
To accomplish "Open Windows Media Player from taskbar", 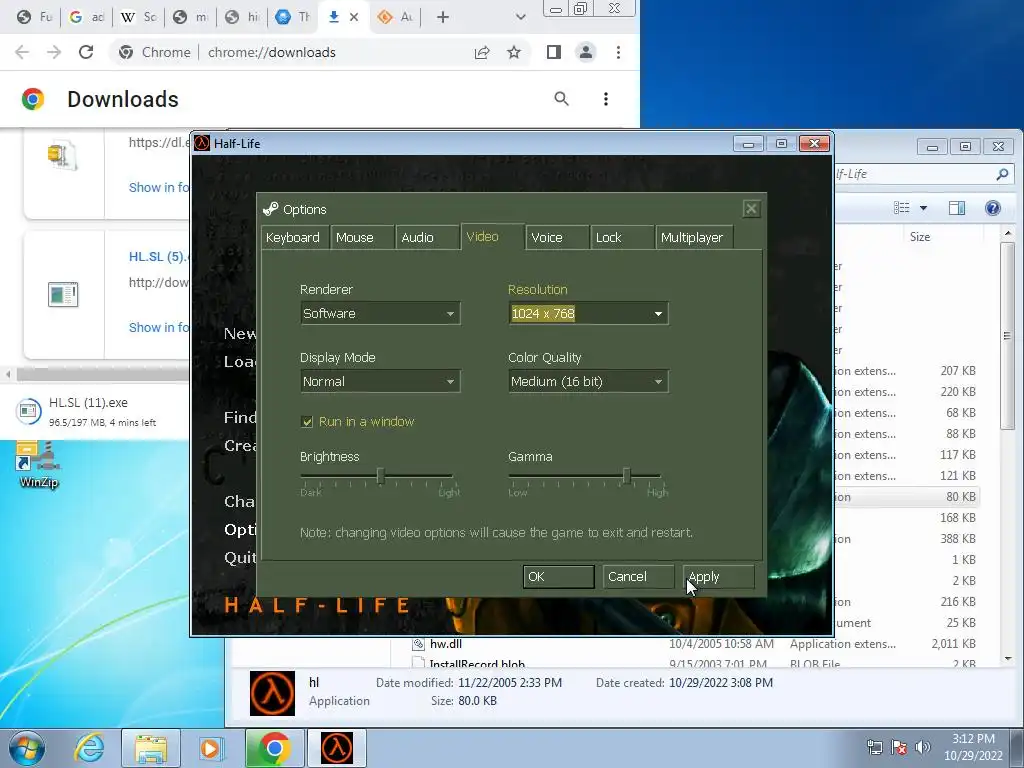I will [x=211, y=748].
